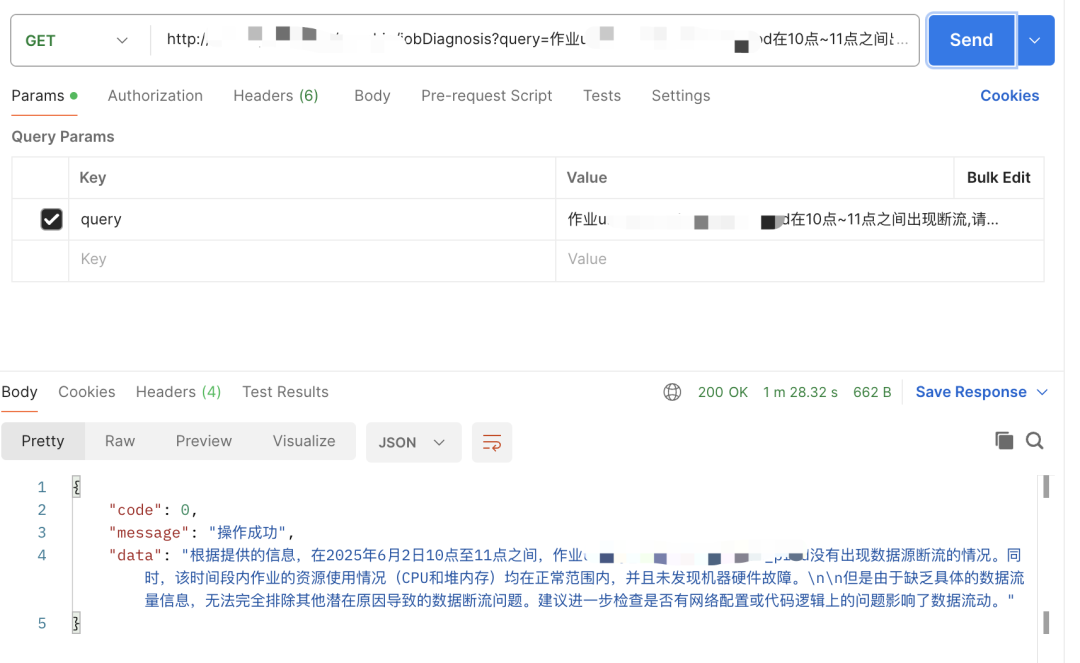Switch to the Authorization tab
Viewport: 1080px width, 663px height.
click(x=155, y=96)
